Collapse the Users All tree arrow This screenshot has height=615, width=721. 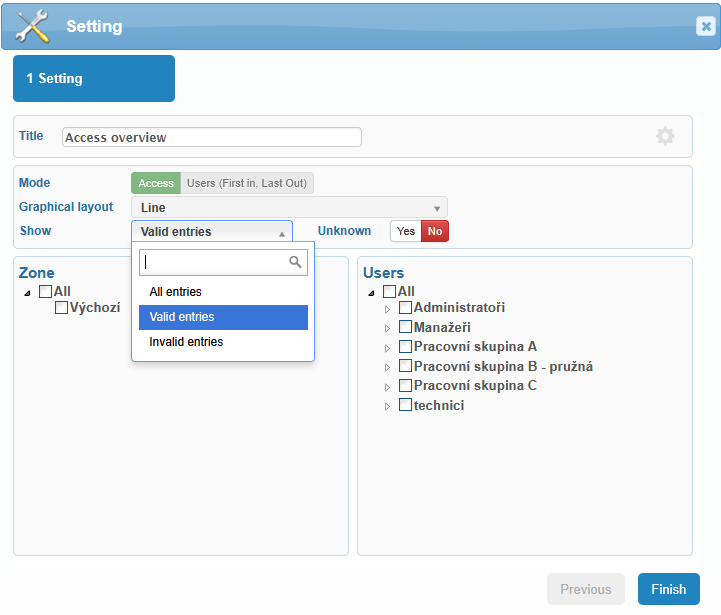click(x=372, y=293)
